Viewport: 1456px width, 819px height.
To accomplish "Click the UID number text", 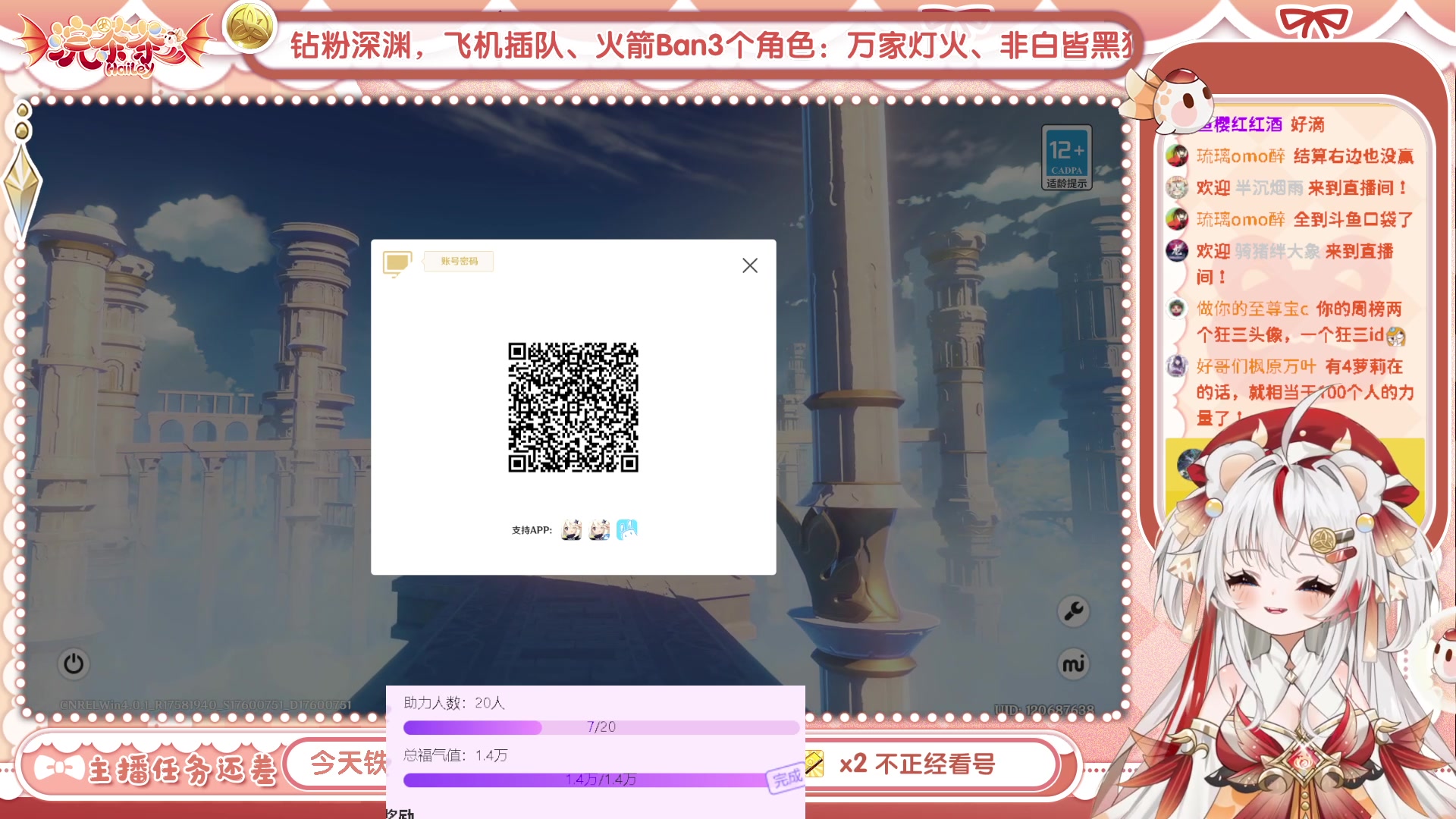I will tap(1044, 710).
